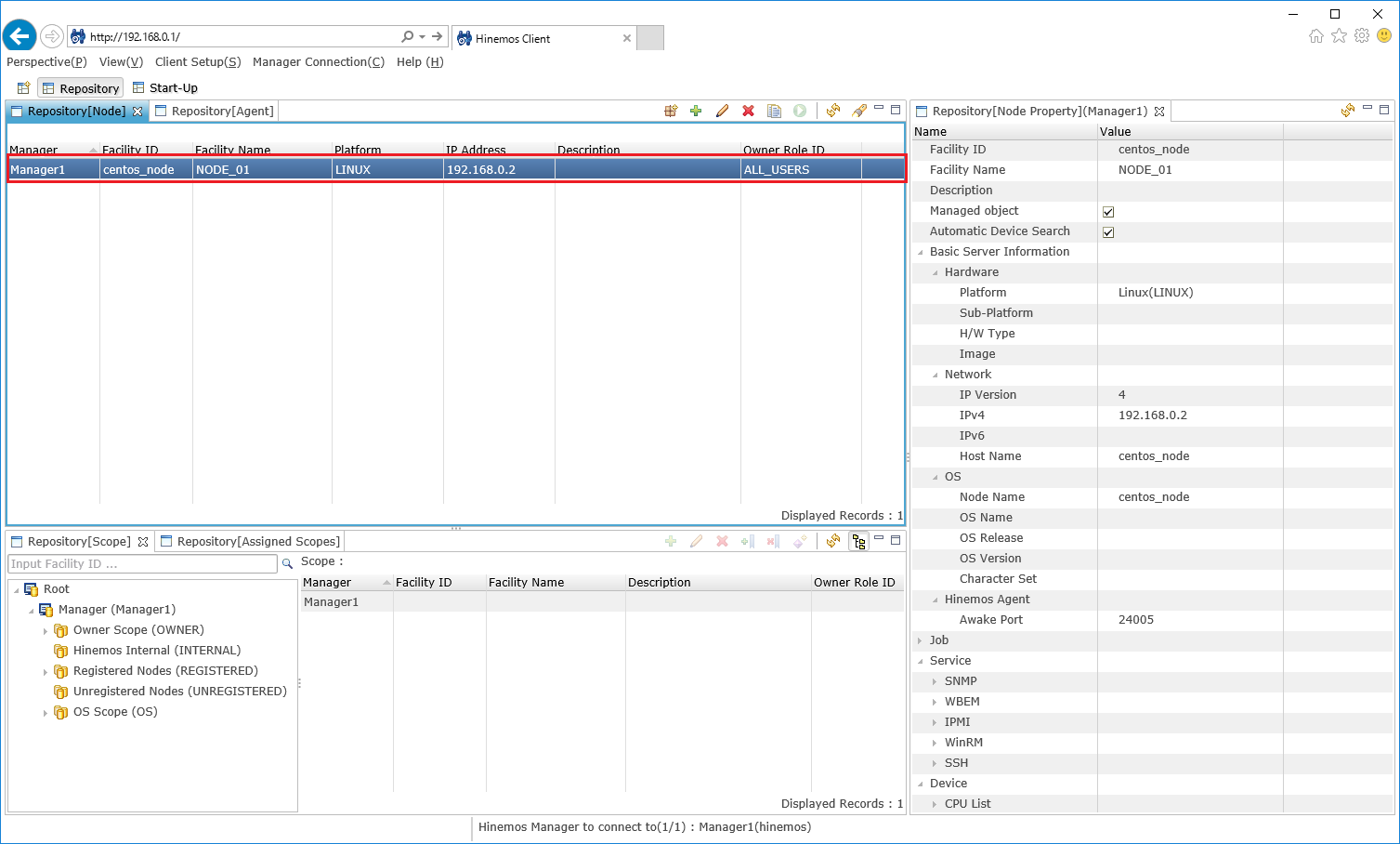Click the Copy node documents icon

click(774, 111)
